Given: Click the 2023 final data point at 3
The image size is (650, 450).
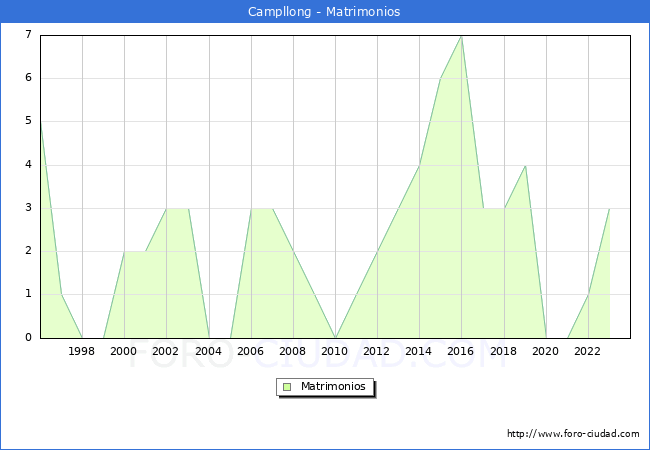Looking at the screenshot, I should coord(609,209).
